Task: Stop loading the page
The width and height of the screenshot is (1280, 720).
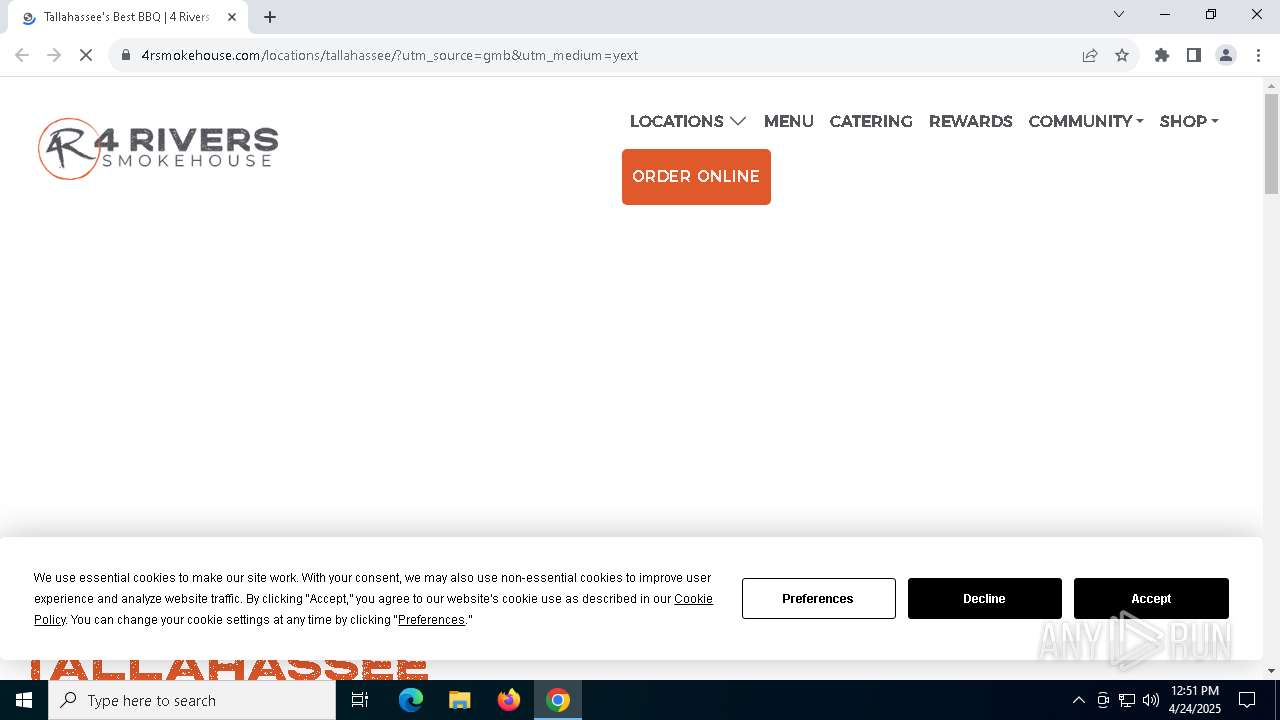Action: (x=86, y=55)
